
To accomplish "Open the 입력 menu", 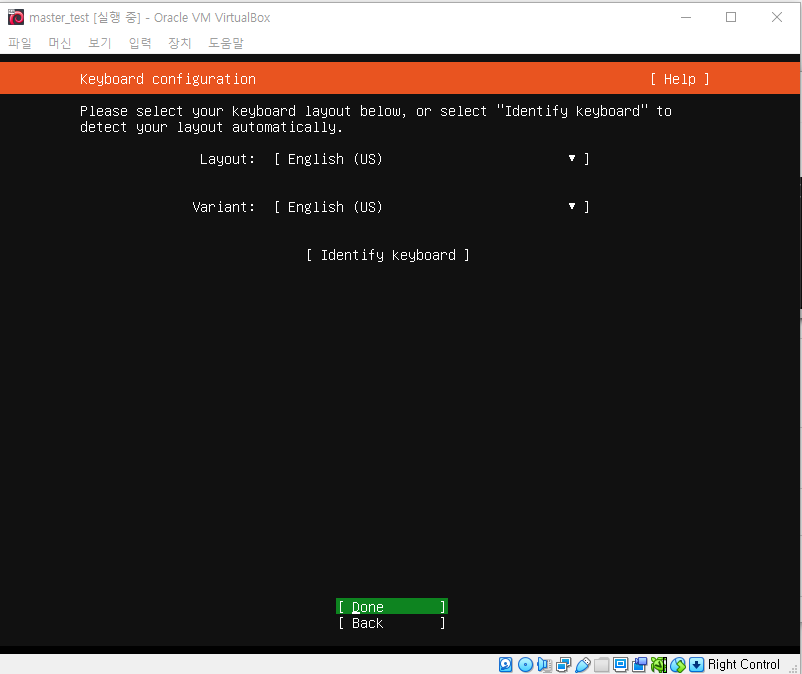I will coord(140,43).
